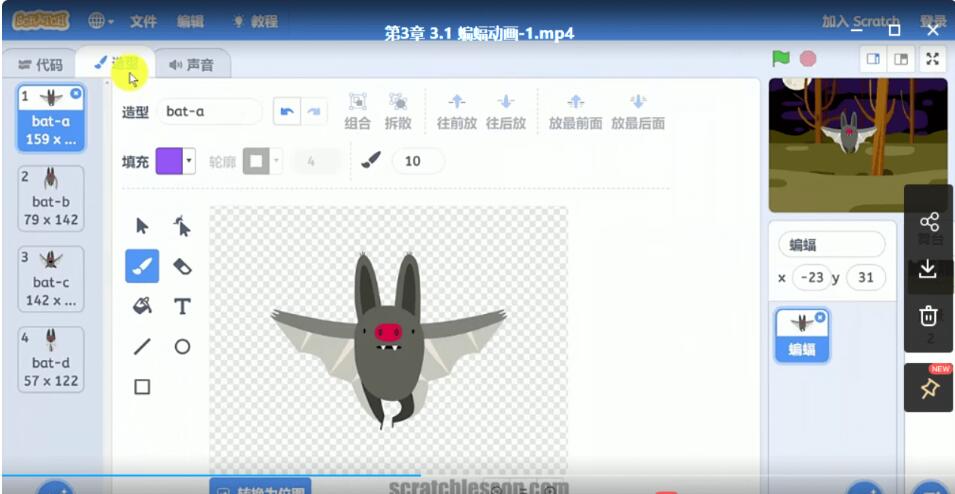Switch to small stage layout
This screenshot has width=955, height=494.
click(873, 58)
